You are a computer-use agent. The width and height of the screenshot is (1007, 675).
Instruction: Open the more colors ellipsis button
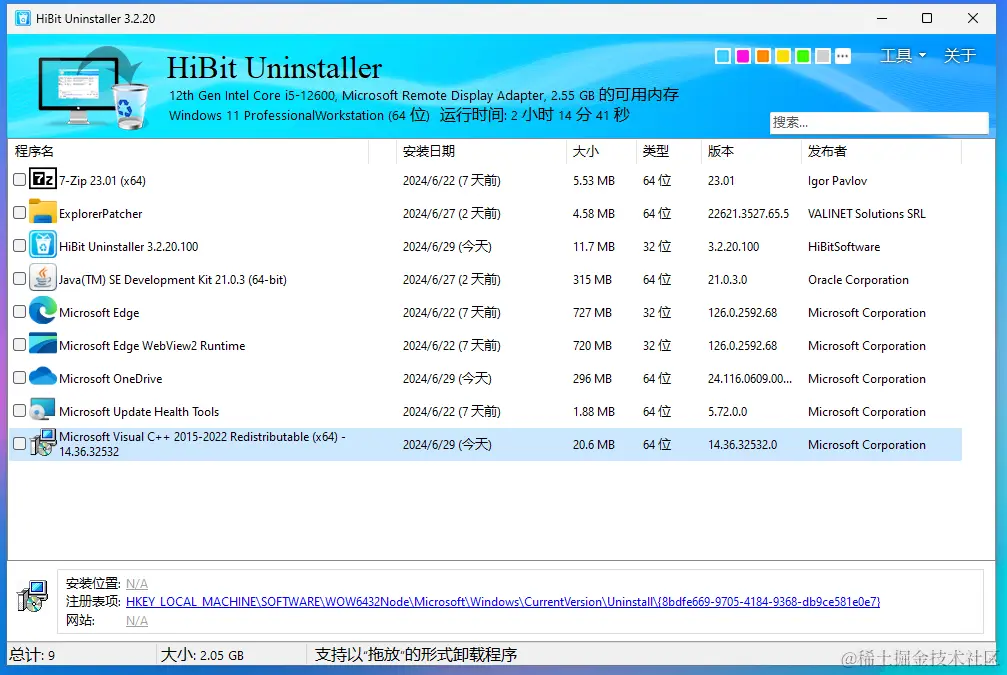[843, 57]
